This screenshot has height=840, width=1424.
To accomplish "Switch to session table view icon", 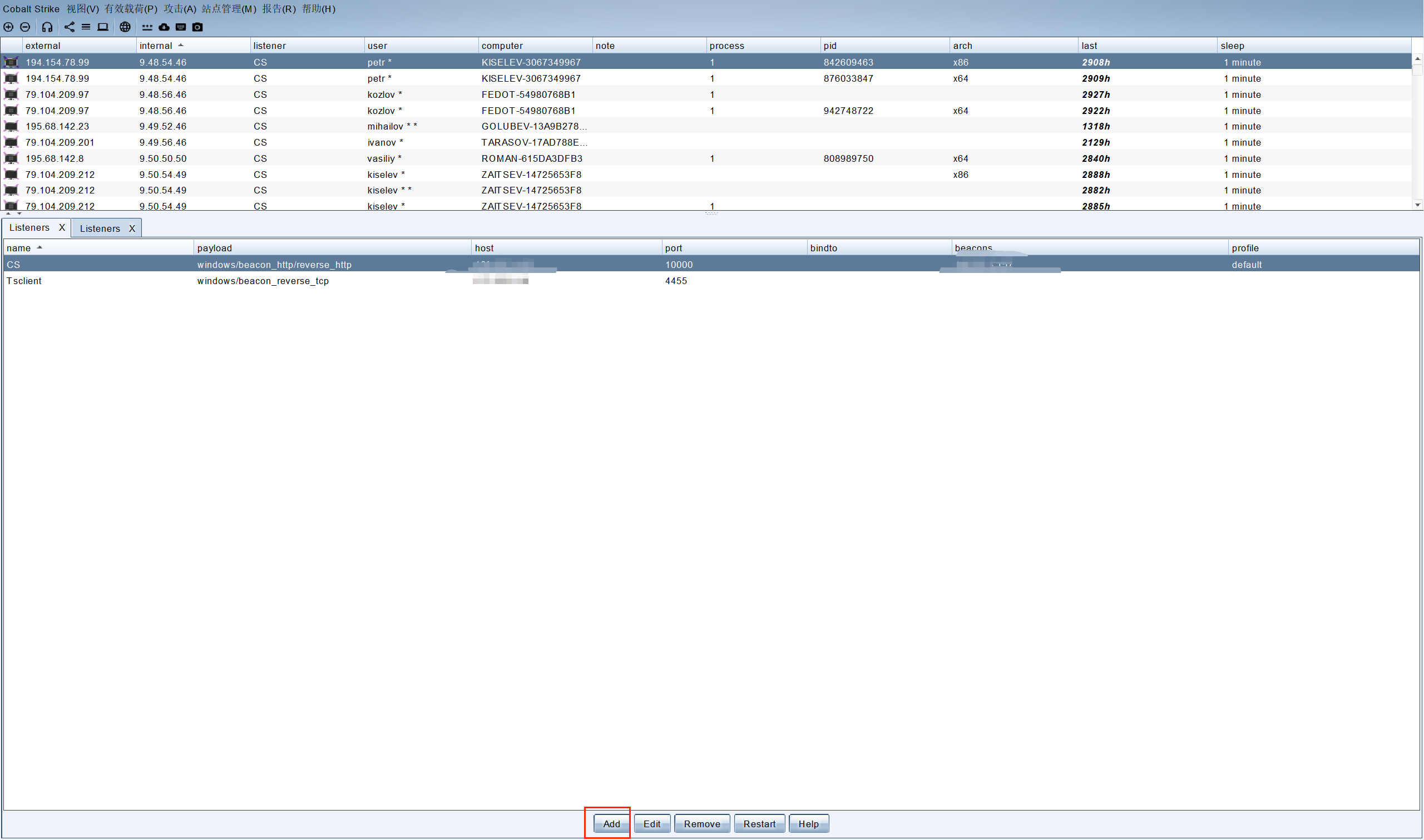I will point(86,27).
